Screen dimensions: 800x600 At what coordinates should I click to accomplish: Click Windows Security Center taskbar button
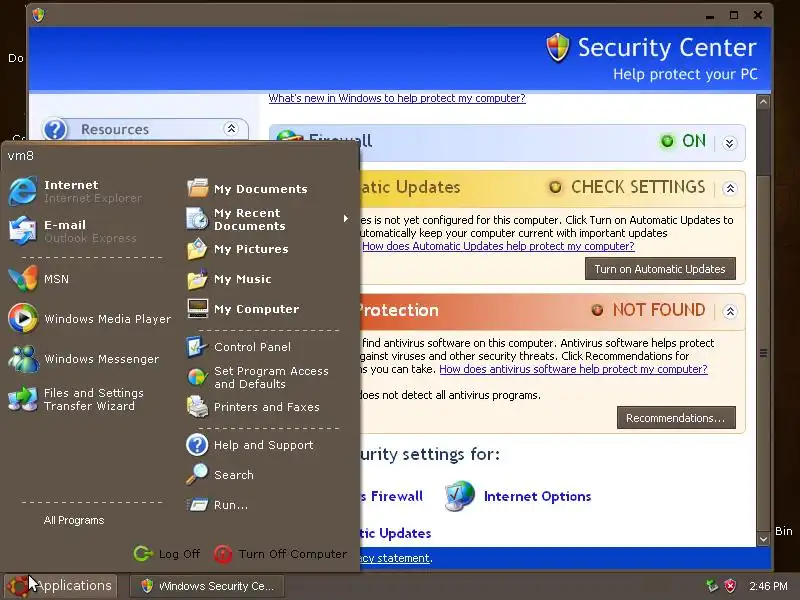[x=207, y=586]
